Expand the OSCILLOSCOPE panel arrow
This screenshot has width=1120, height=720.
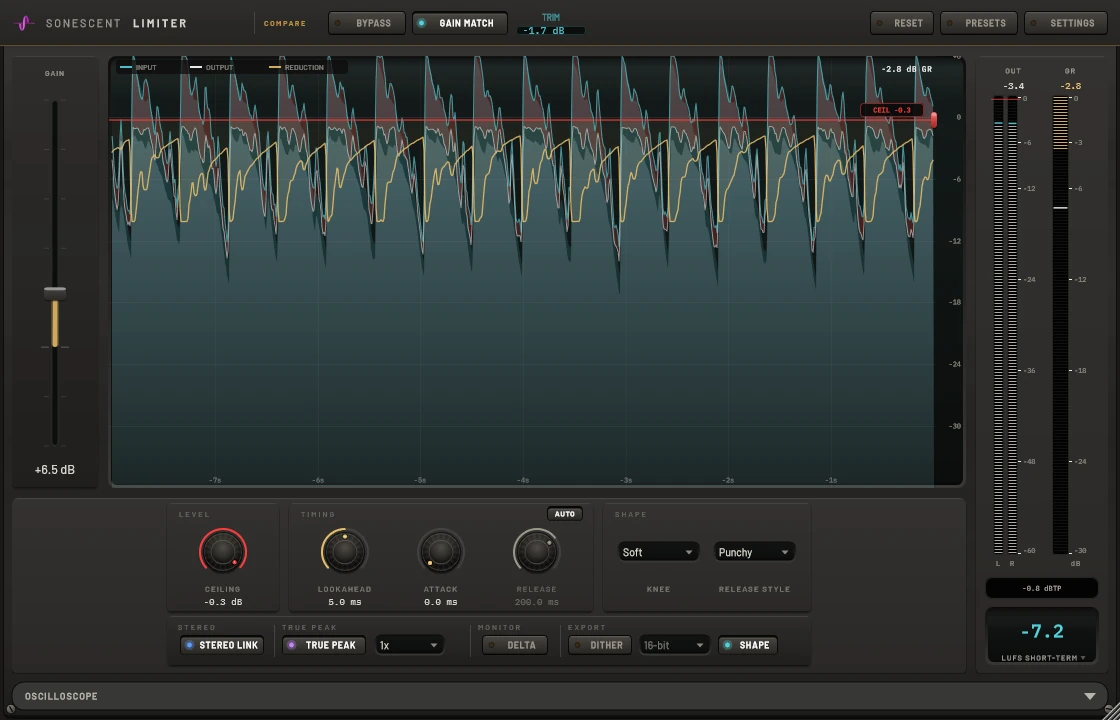click(x=1089, y=696)
